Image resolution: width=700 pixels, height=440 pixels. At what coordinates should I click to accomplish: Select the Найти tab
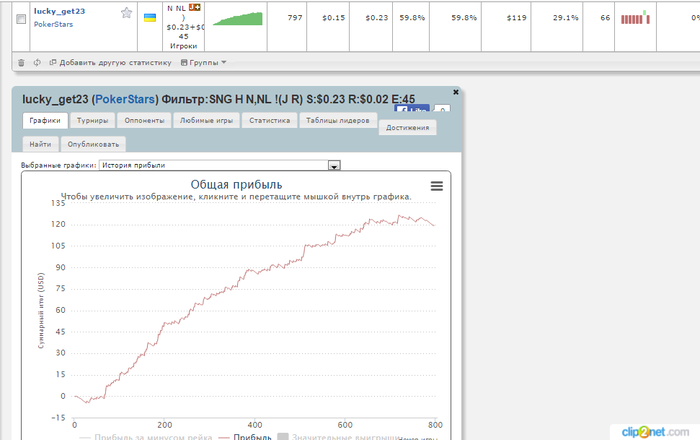[40, 144]
